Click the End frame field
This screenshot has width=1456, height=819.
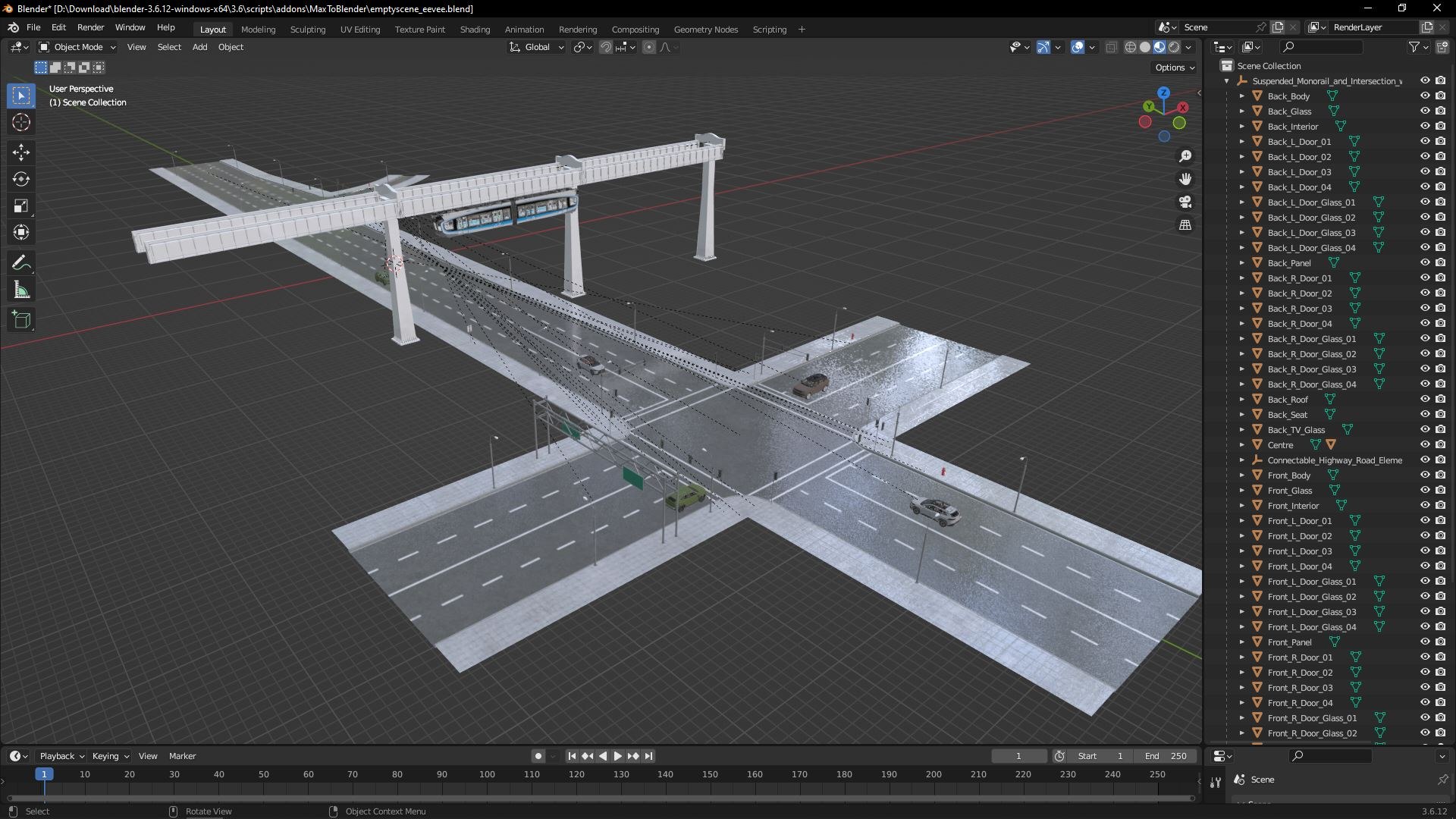click(1166, 756)
